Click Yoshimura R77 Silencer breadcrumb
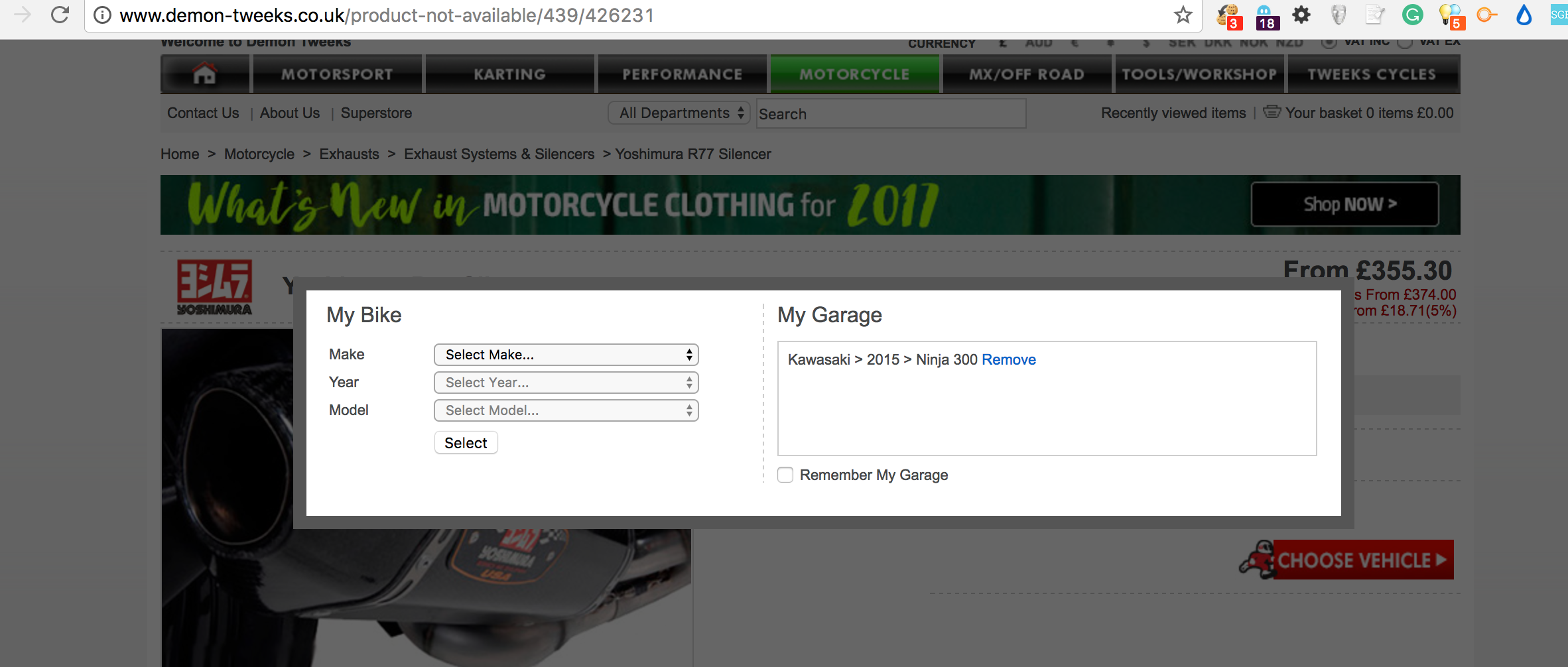 [x=693, y=154]
